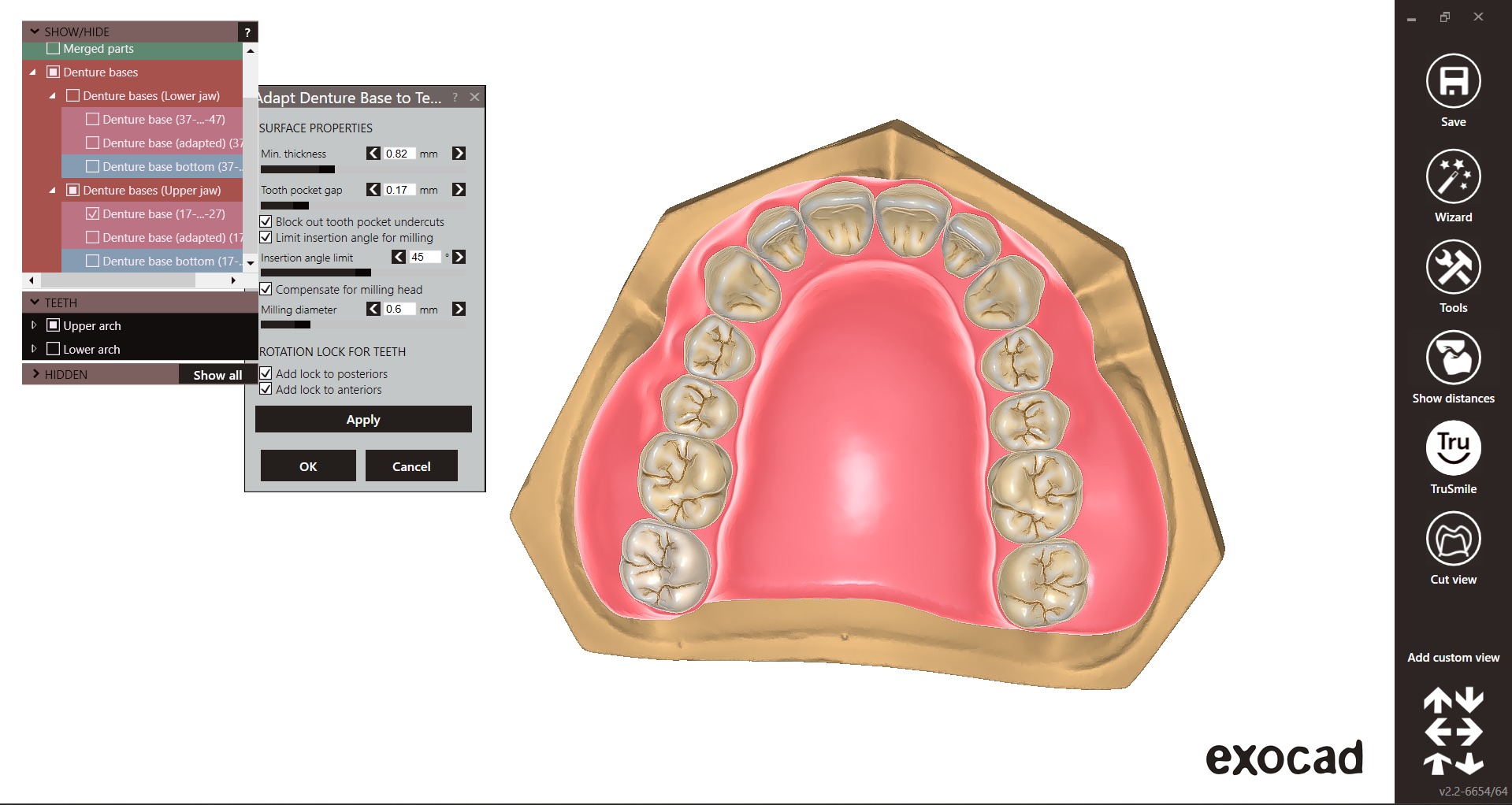Open the Tools menu icon

coord(1453,267)
